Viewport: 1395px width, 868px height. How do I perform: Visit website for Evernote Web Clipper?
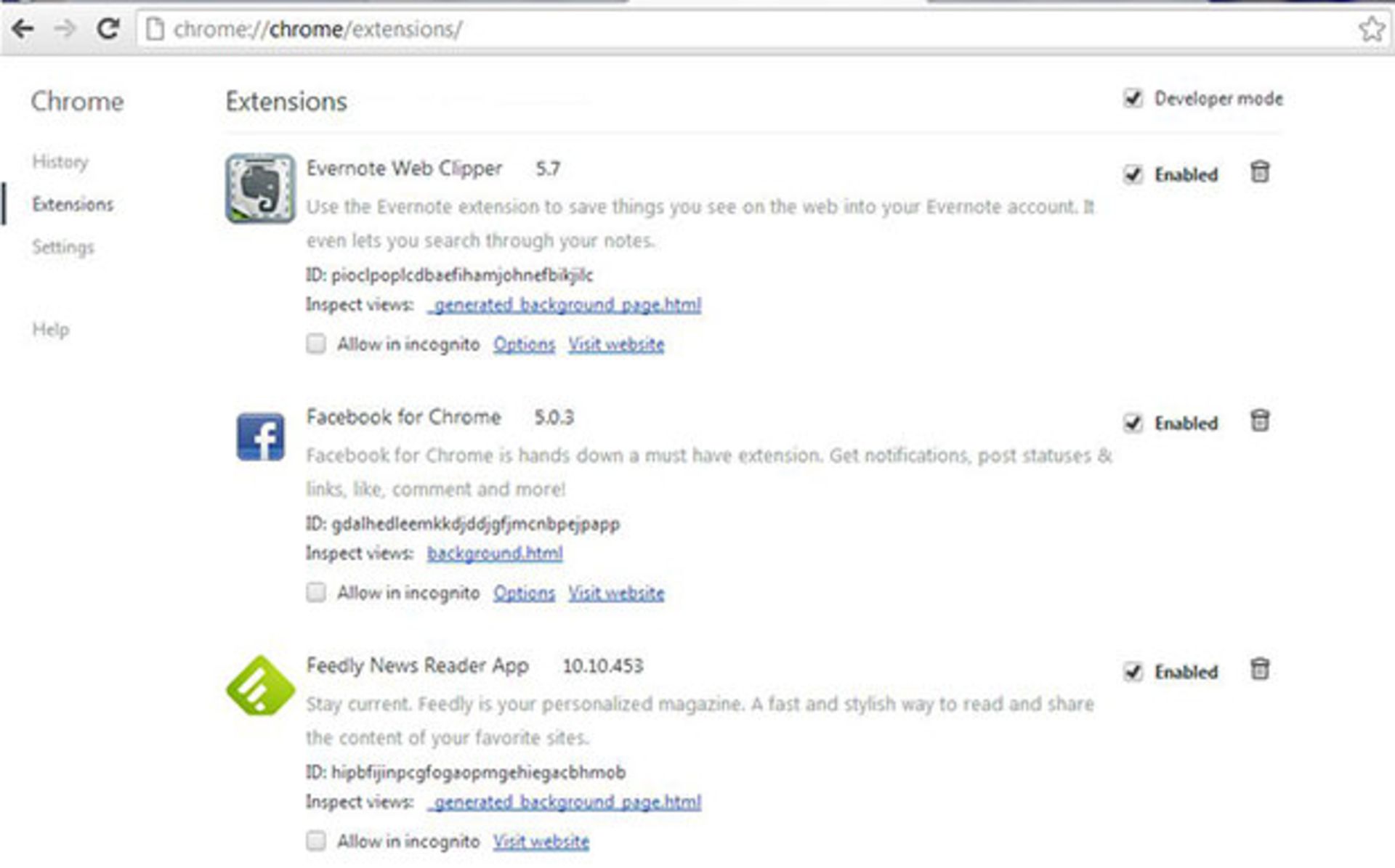click(x=616, y=344)
